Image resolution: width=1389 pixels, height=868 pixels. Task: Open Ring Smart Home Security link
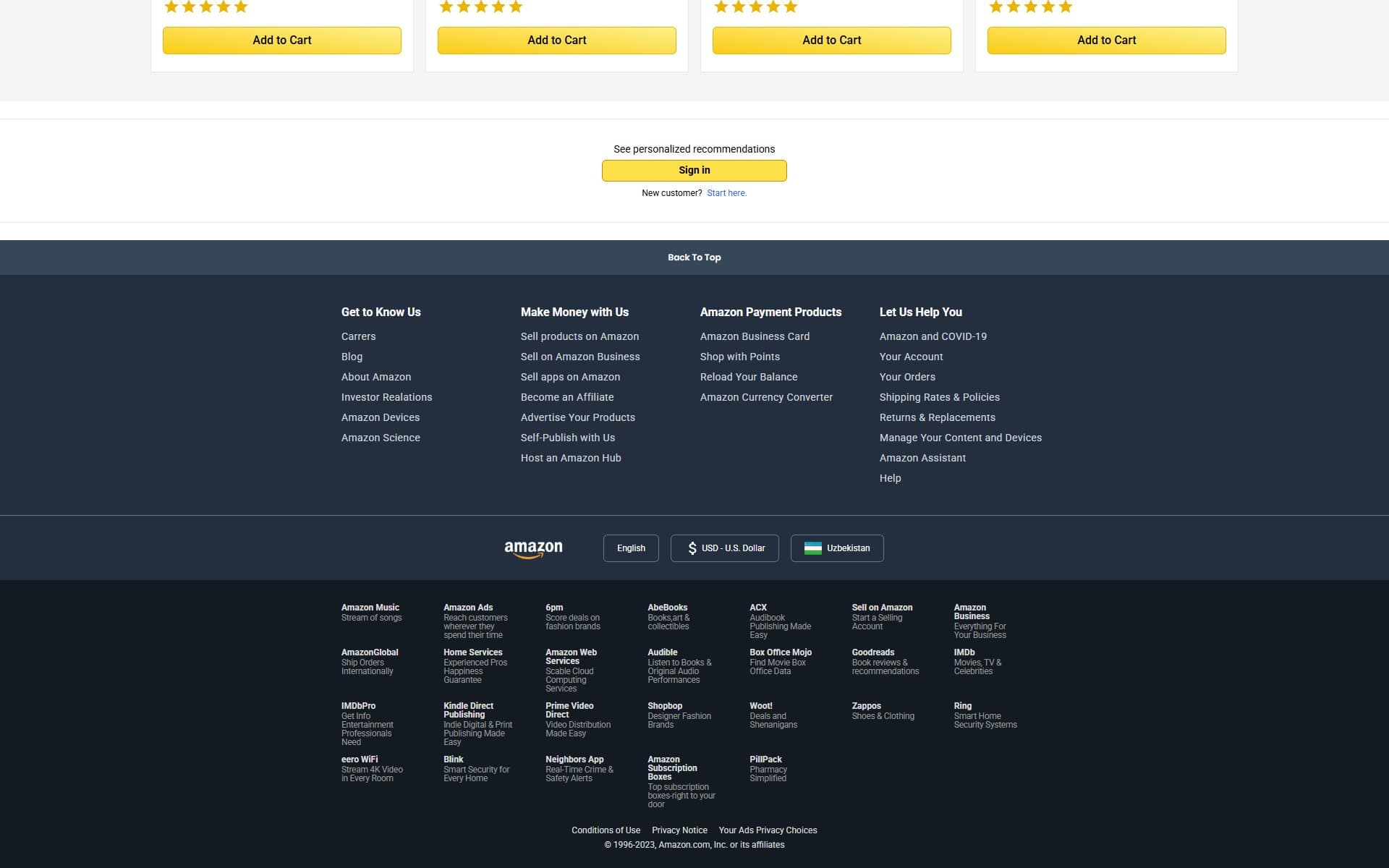pos(985,715)
